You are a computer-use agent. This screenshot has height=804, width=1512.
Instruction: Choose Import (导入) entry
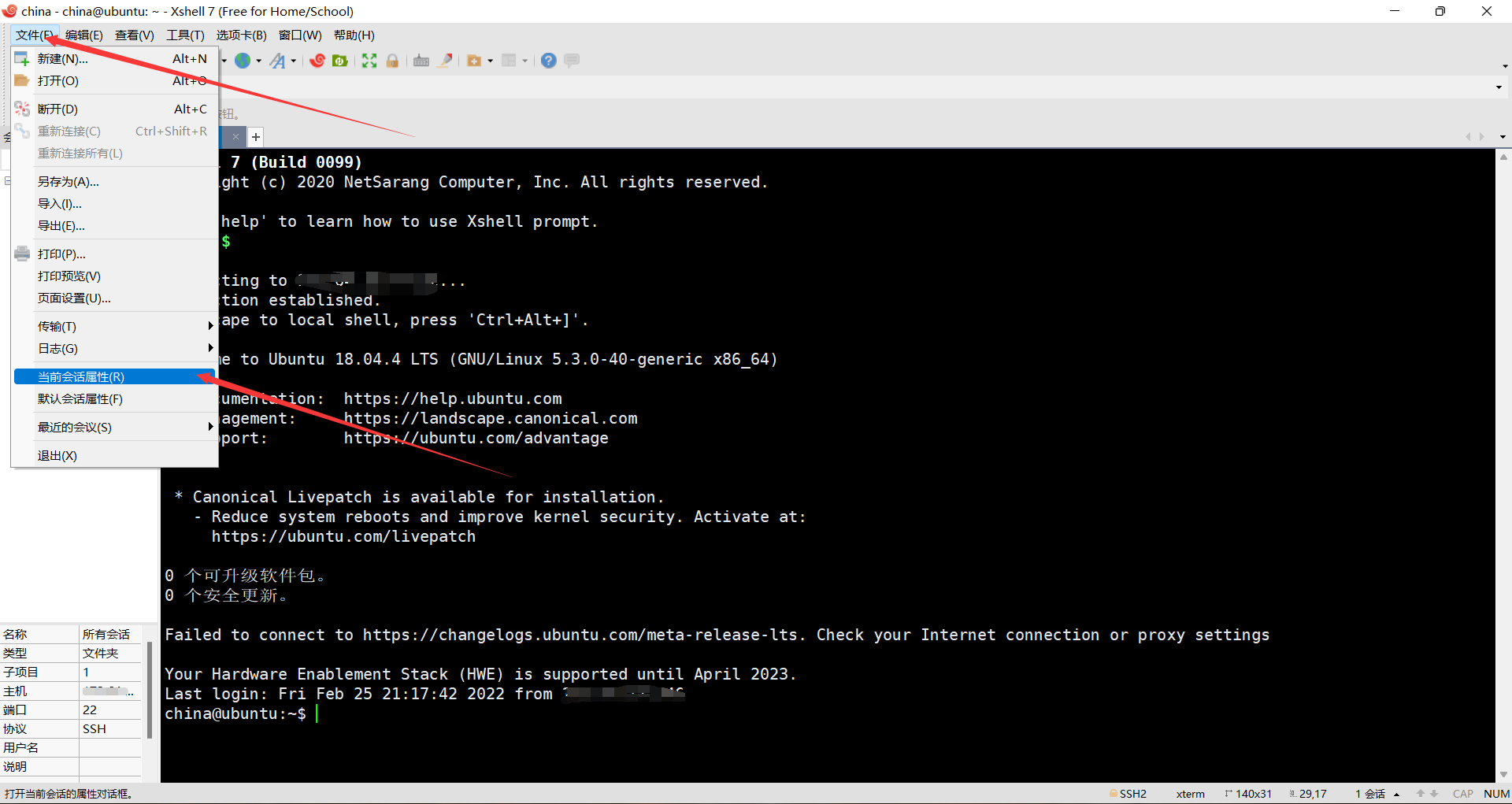[x=114, y=203]
